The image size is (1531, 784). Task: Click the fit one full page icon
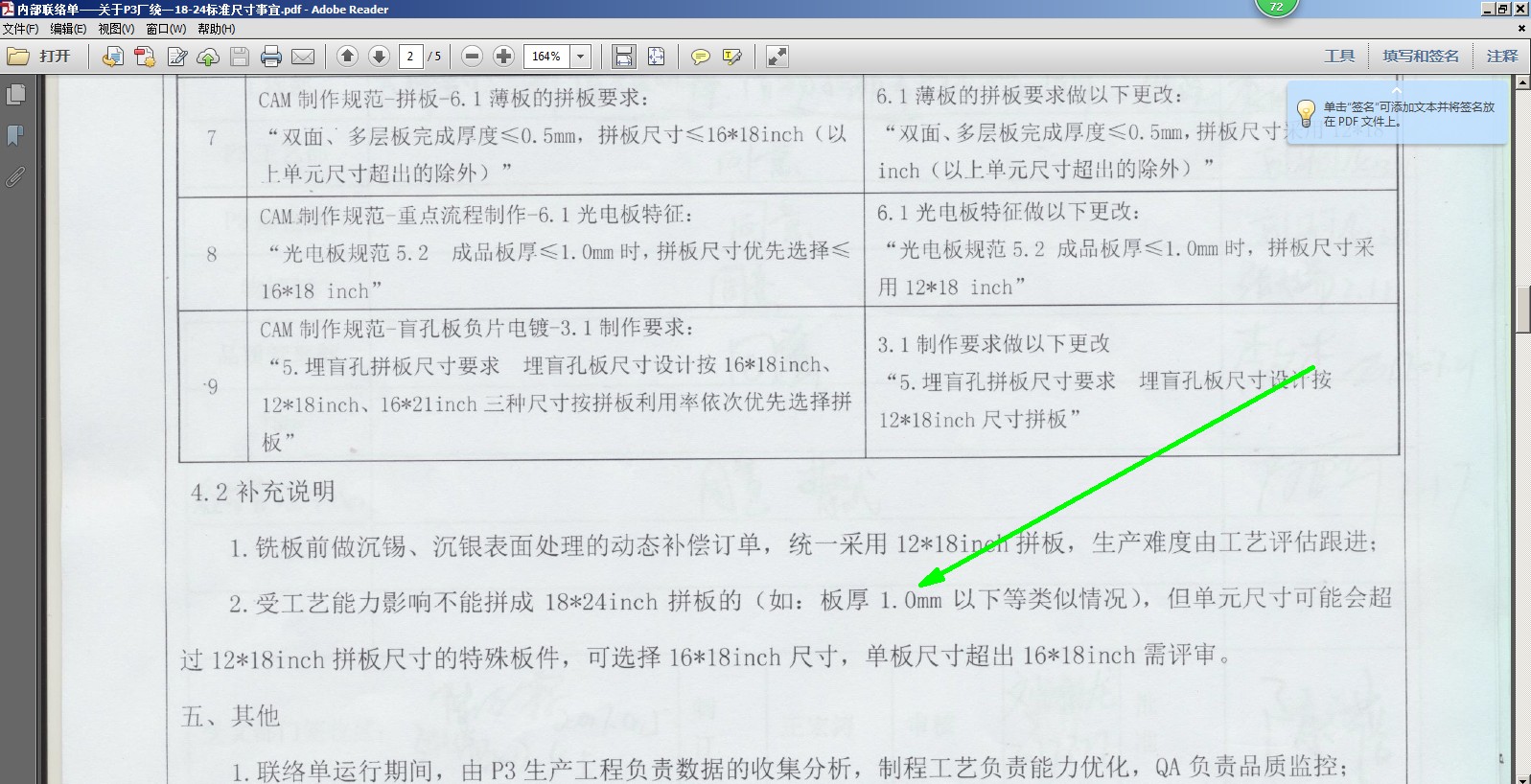pyautogui.click(x=657, y=57)
